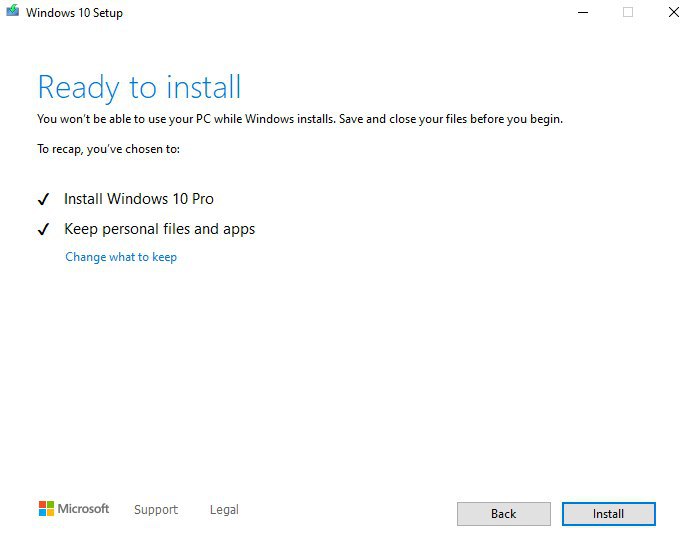695x548 pixels.
Task: Click the 'To recap, you've chosen to:' text
Action: point(109,149)
